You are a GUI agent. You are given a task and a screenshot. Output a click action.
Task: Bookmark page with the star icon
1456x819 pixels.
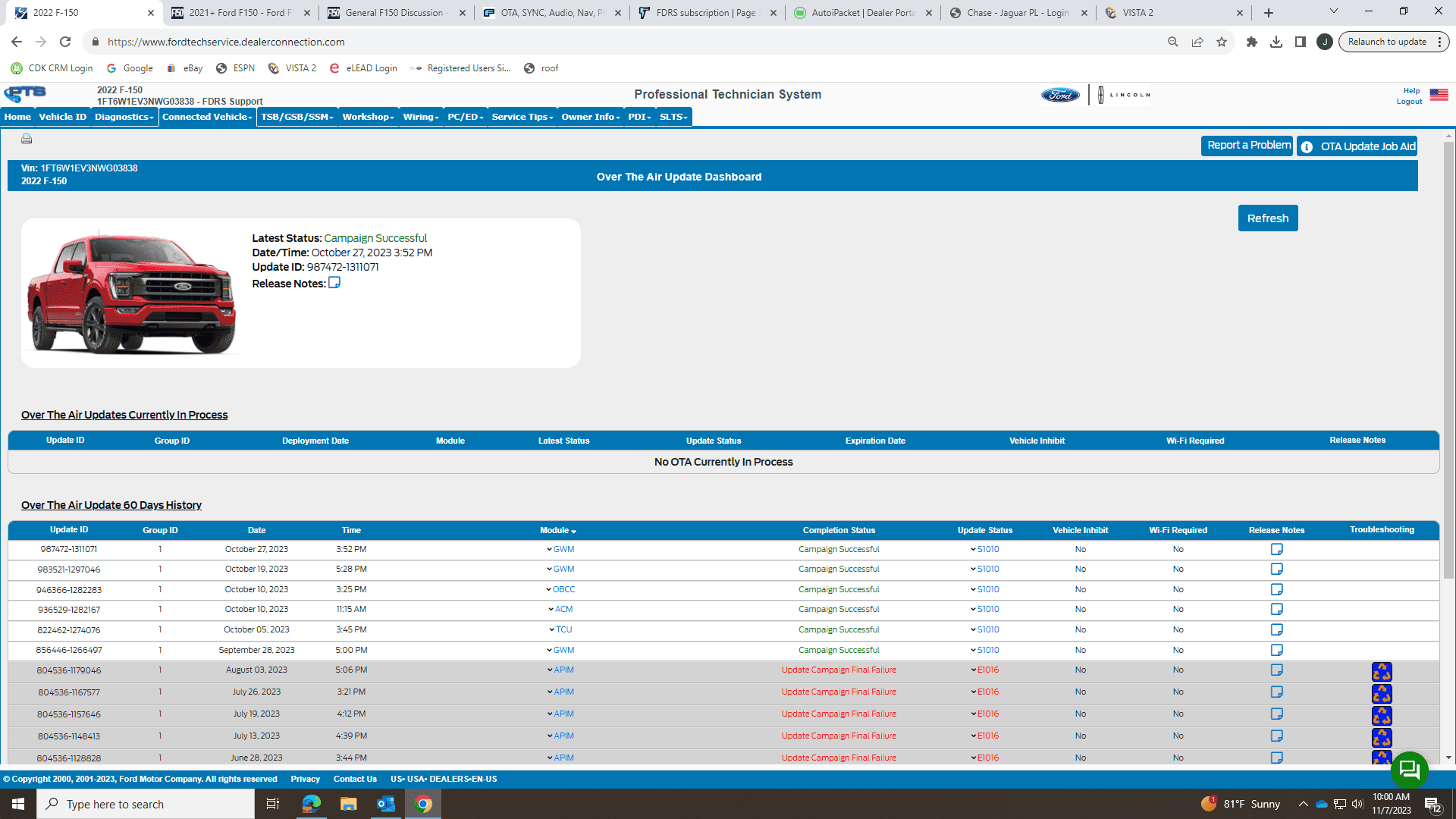[x=1221, y=42]
